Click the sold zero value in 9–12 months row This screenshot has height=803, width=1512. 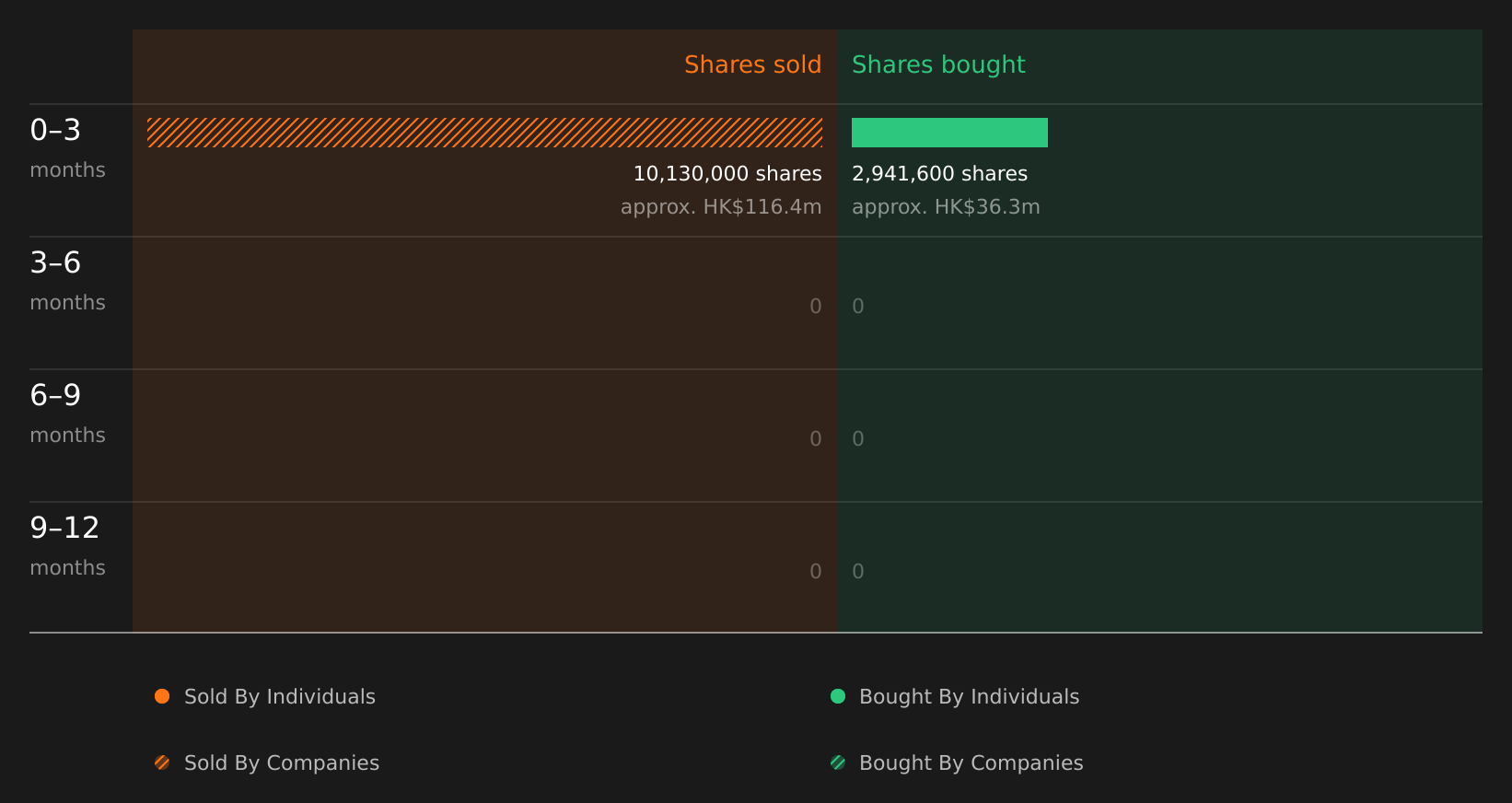pyautogui.click(x=816, y=572)
